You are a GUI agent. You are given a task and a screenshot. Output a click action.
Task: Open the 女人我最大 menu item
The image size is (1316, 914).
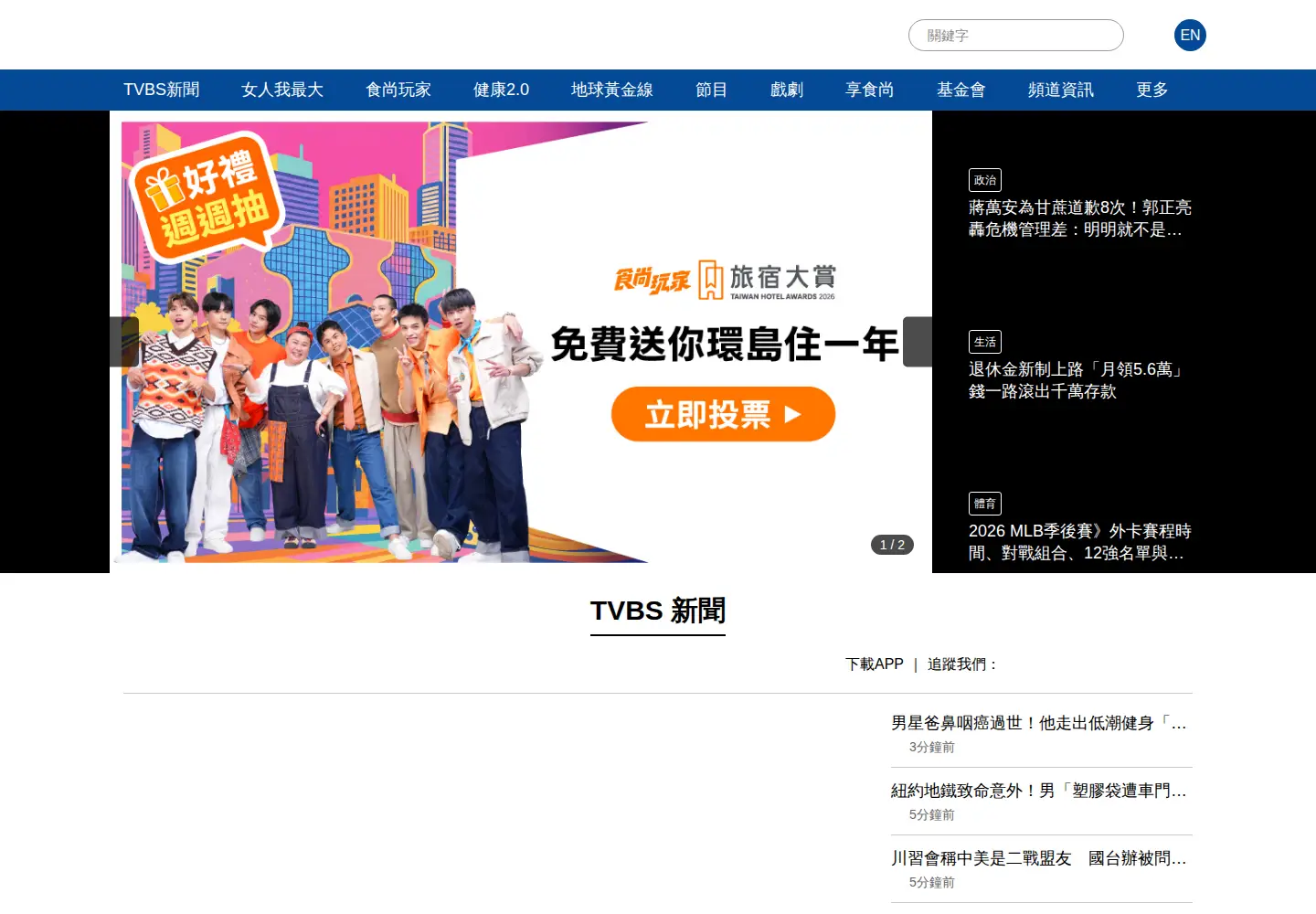[x=282, y=90]
